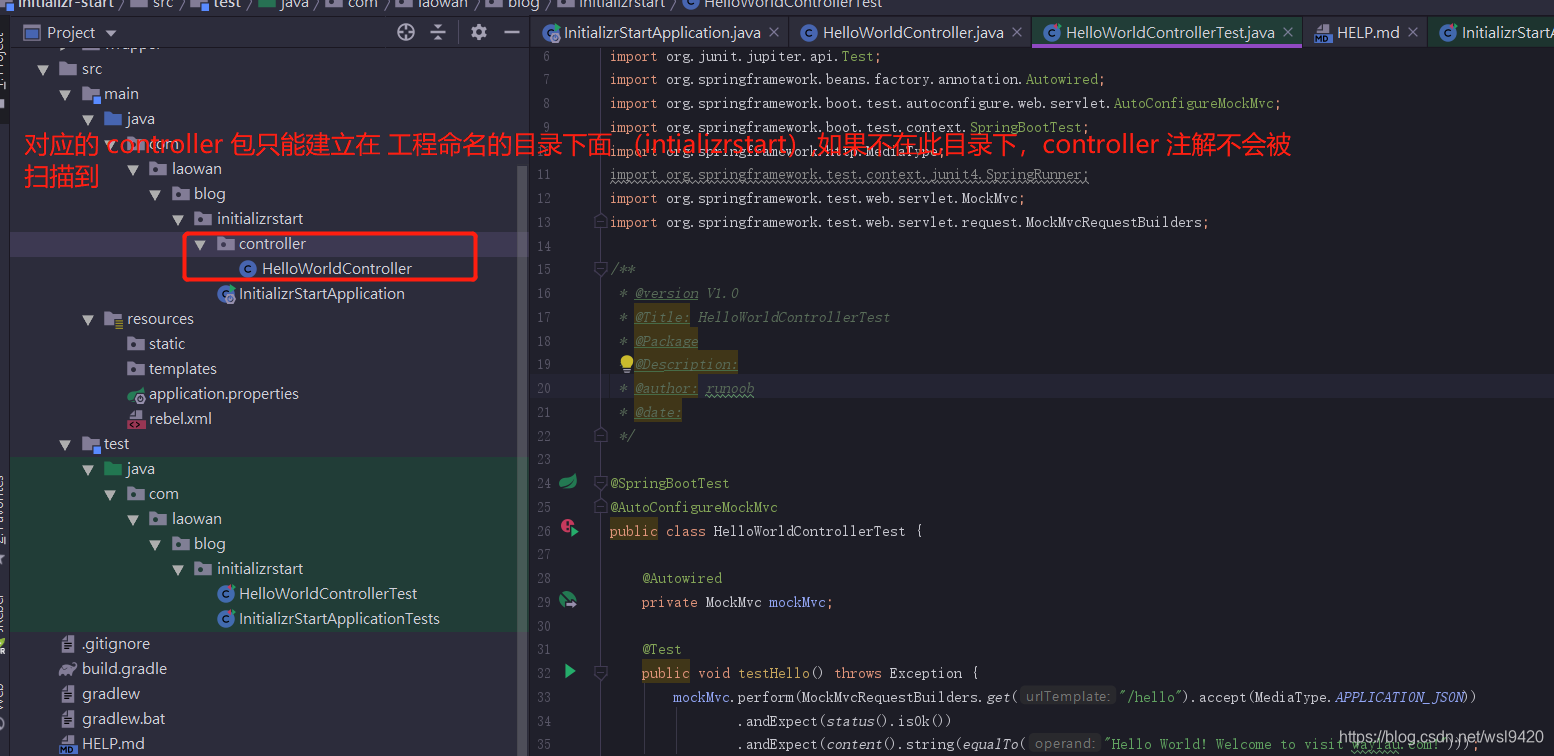Select HelloWorldController in the Project tree

pyautogui.click(x=336, y=268)
